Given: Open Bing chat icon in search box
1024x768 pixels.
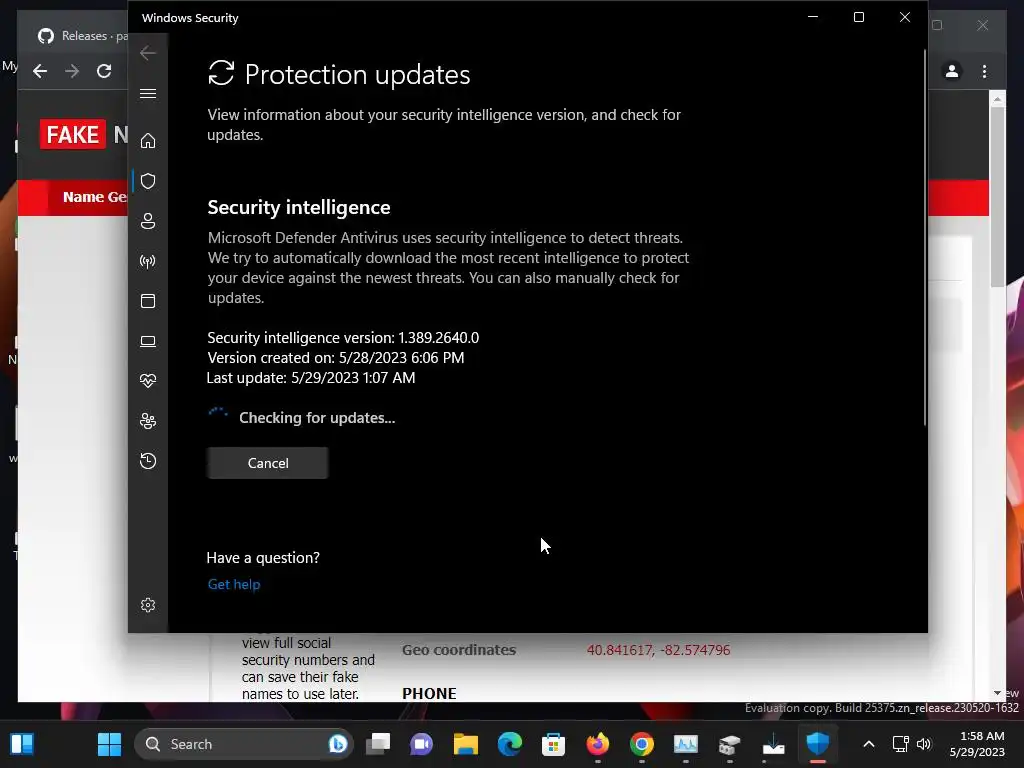Looking at the screenshot, I should 338,744.
